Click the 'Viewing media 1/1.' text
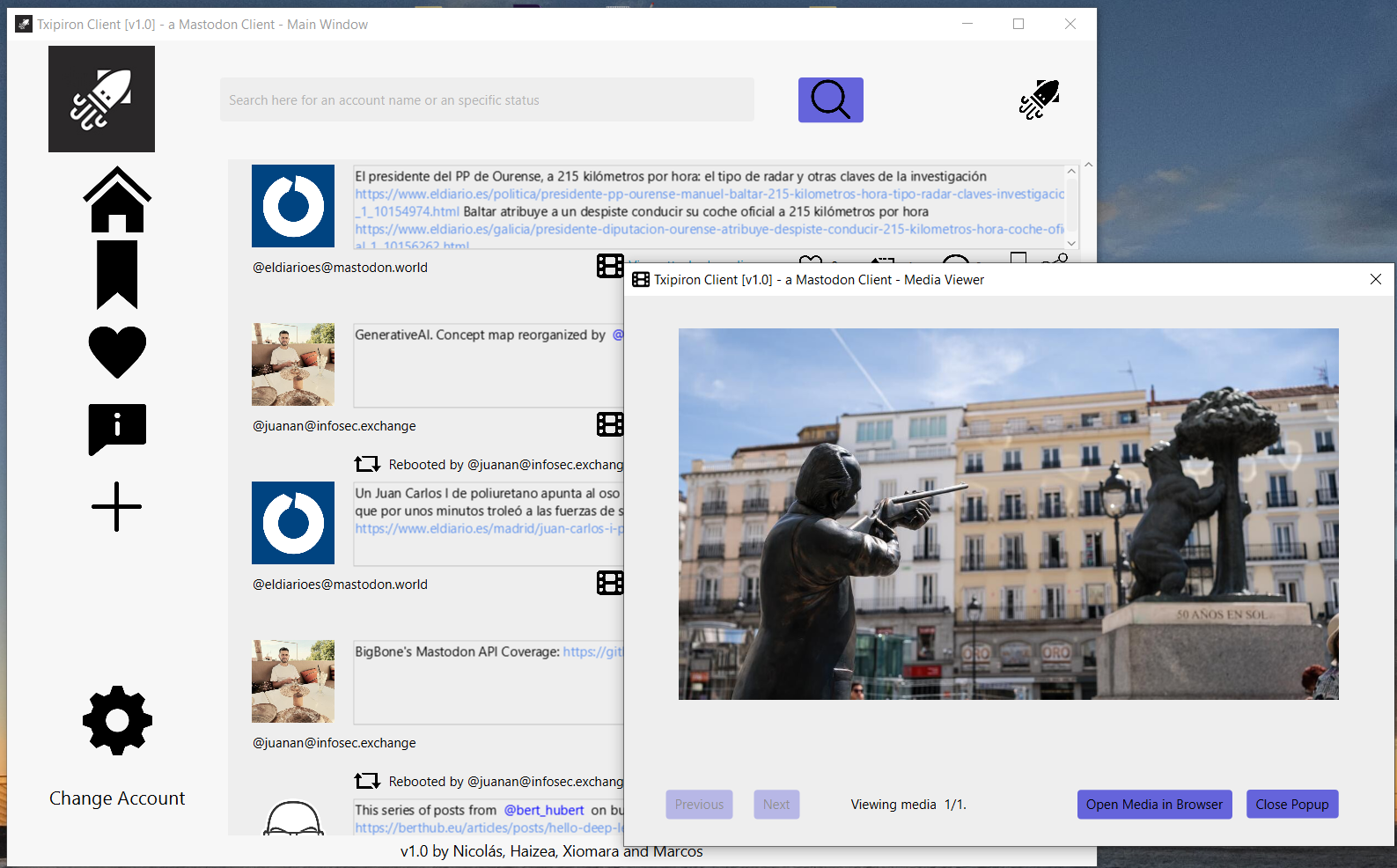The width and height of the screenshot is (1397, 868). 908,805
